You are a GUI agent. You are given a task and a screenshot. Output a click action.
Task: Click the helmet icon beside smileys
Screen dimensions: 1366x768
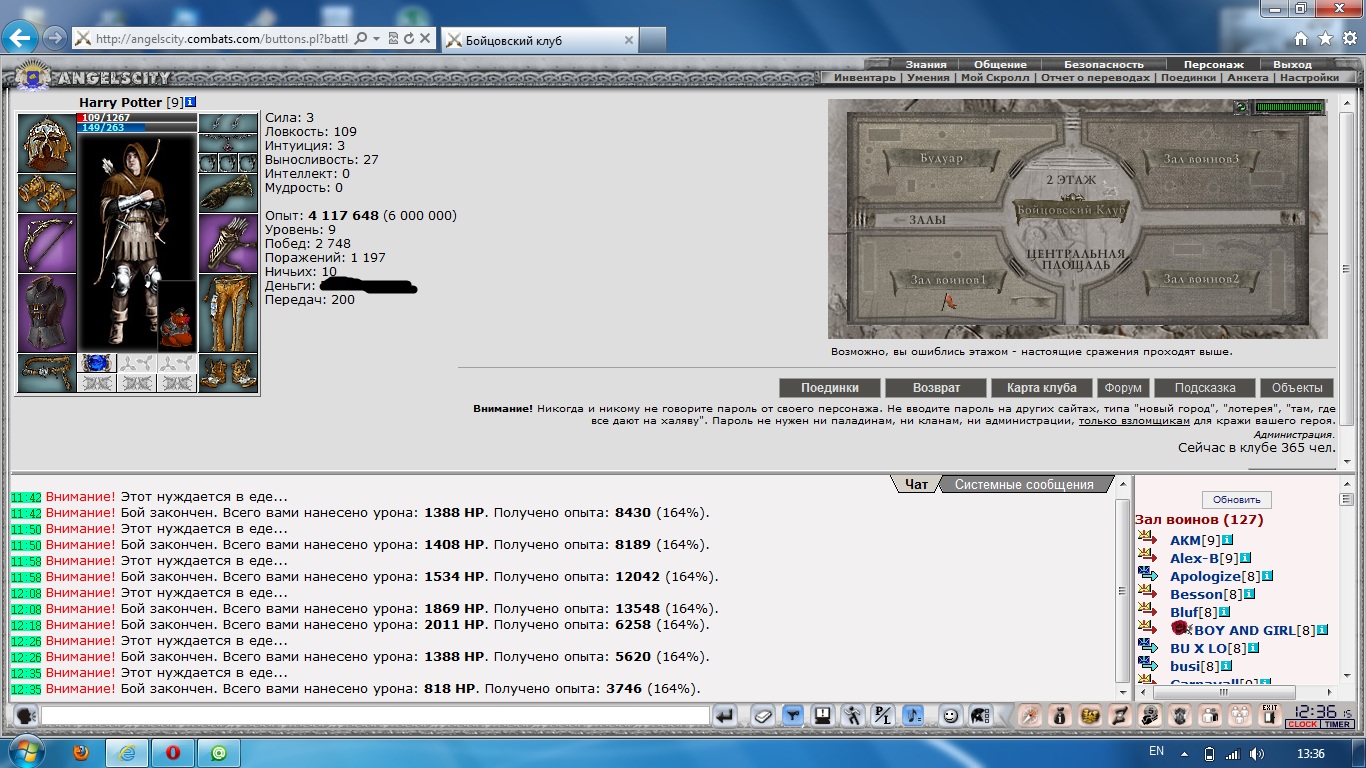[980, 715]
